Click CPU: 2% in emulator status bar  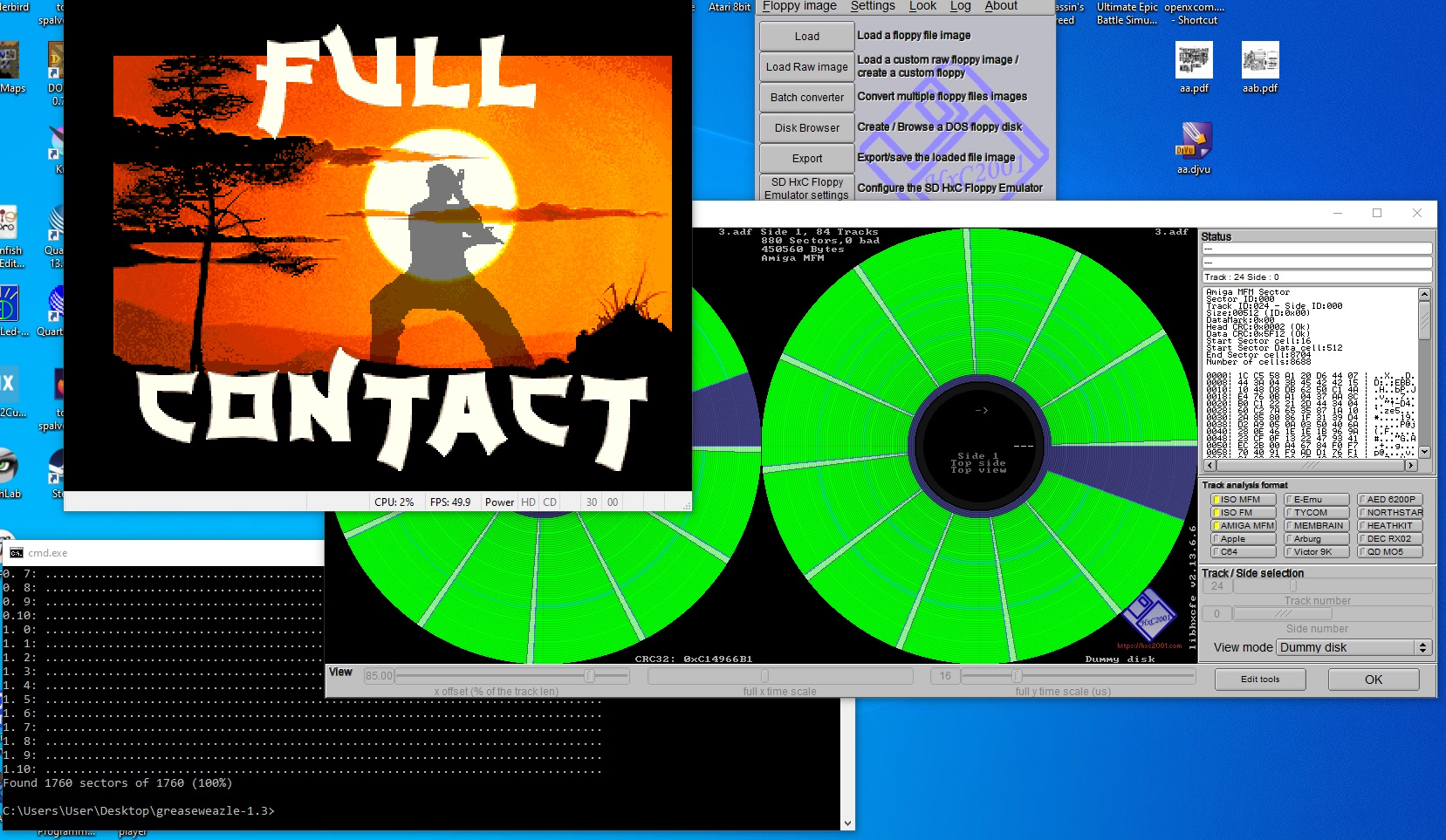(x=394, y=502)
